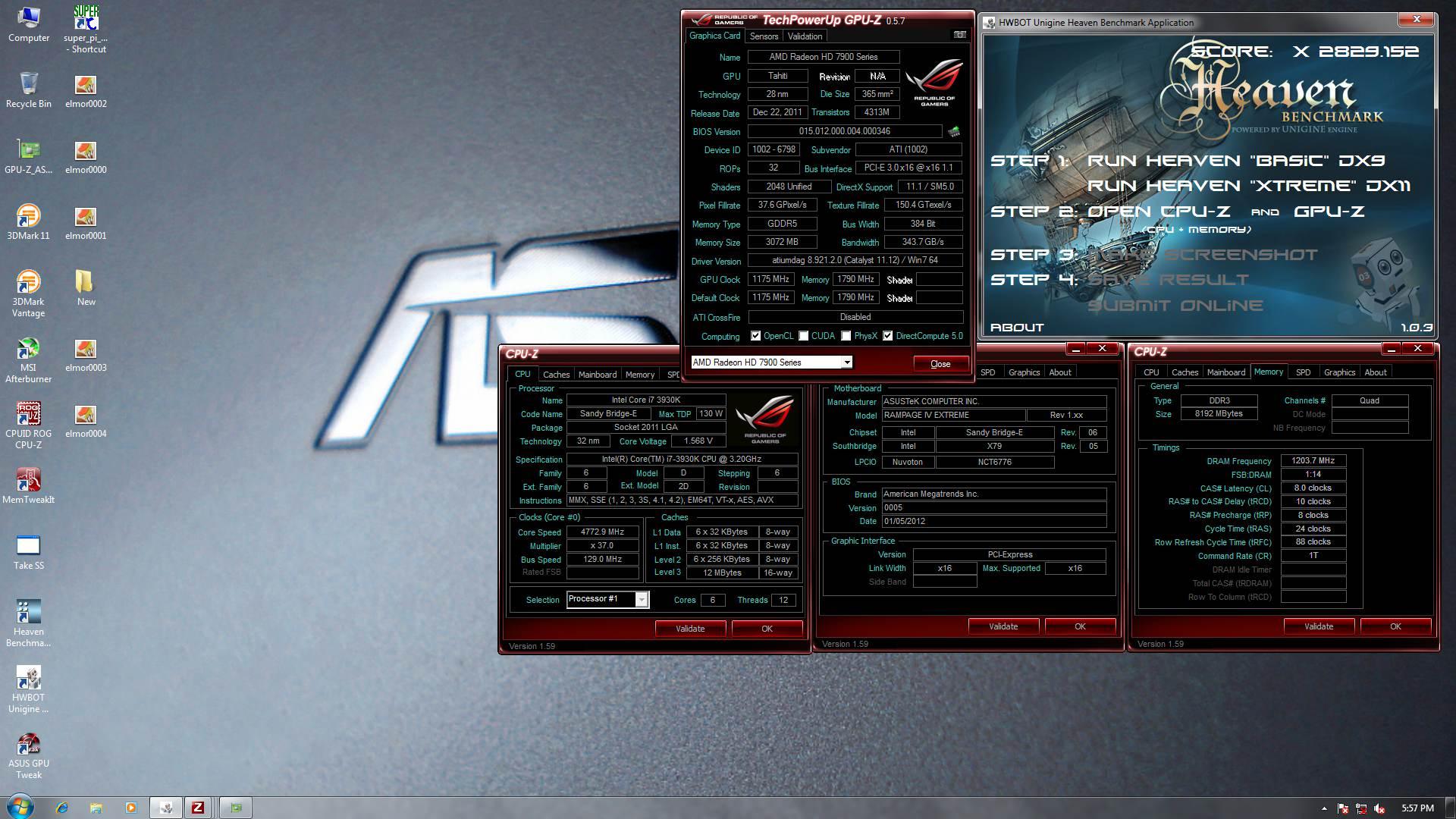Open the GPU-Z_AS desktop icon

(x=28, y=157)
